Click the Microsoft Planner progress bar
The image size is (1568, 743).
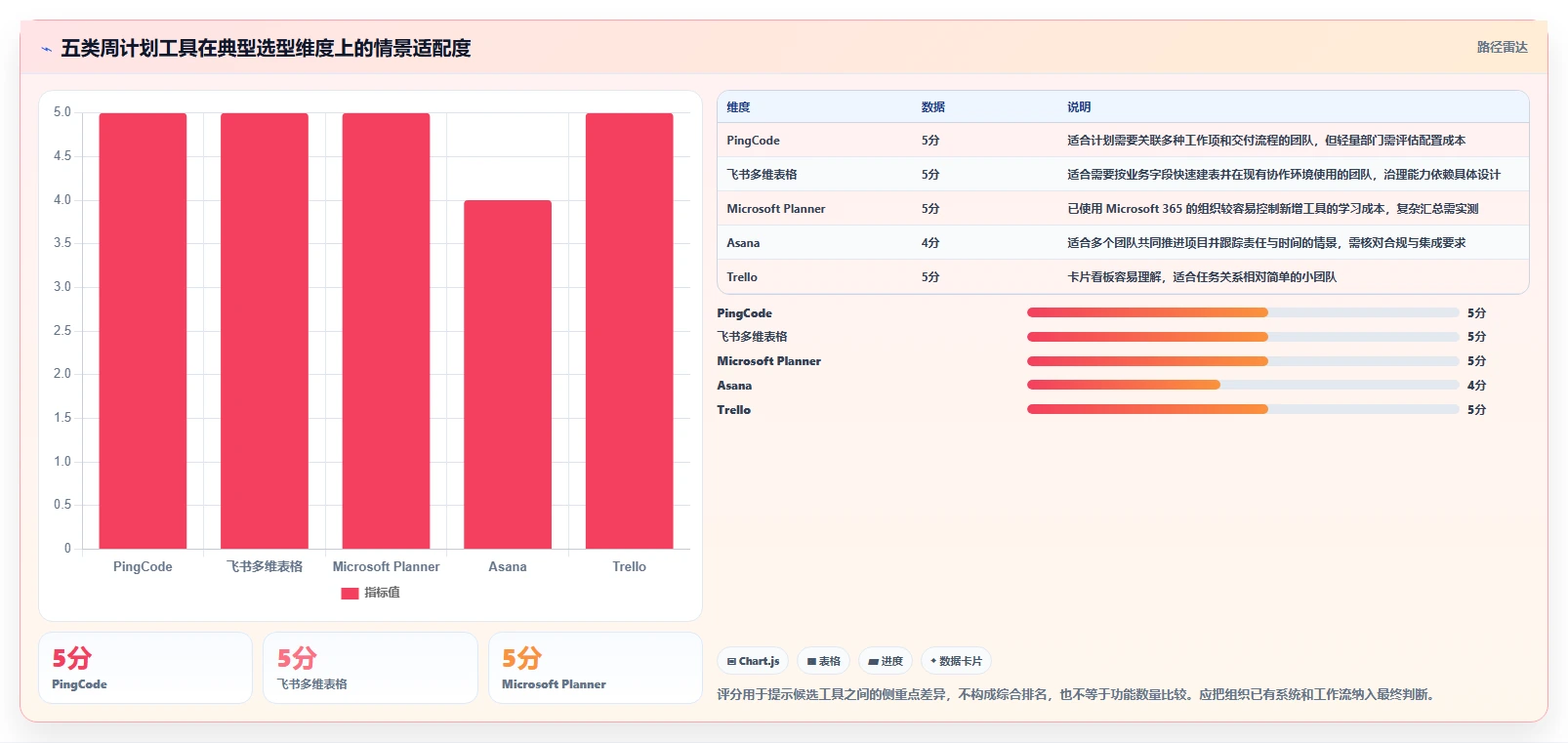[x=1243, y=361]
